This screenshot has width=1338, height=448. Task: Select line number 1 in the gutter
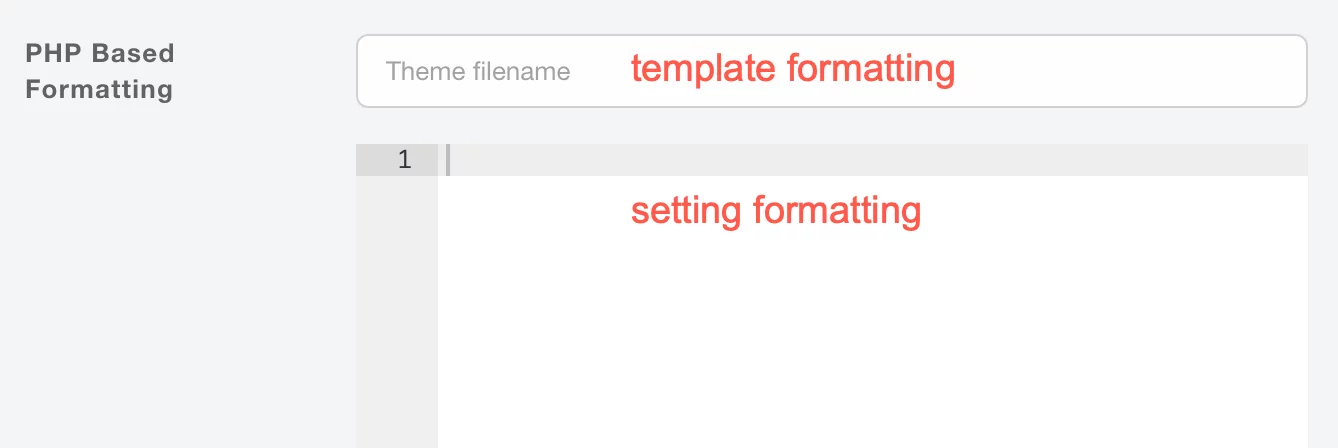click(x=404, y=160)
